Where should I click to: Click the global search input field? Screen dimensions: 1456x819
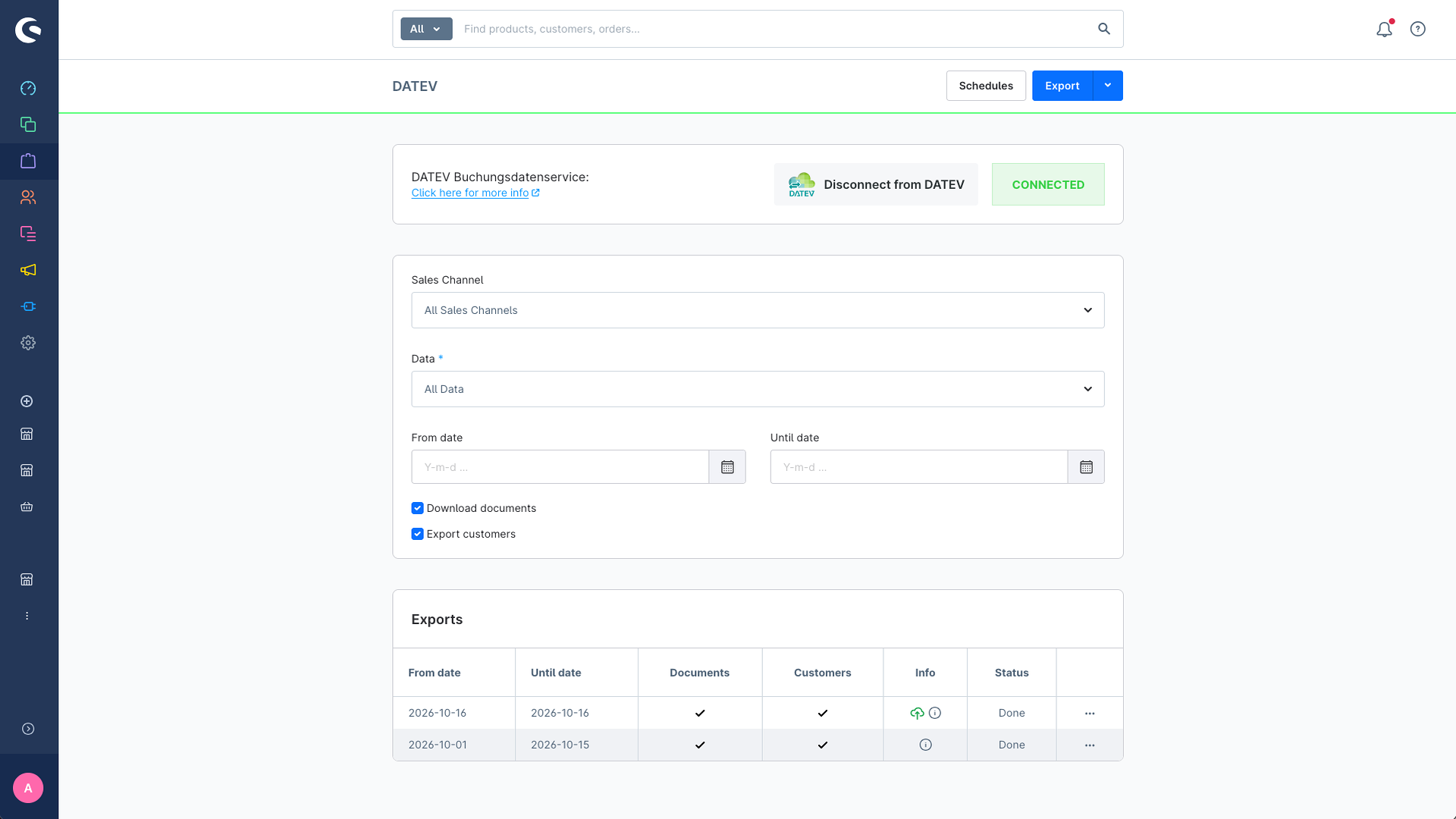point(773,29)
